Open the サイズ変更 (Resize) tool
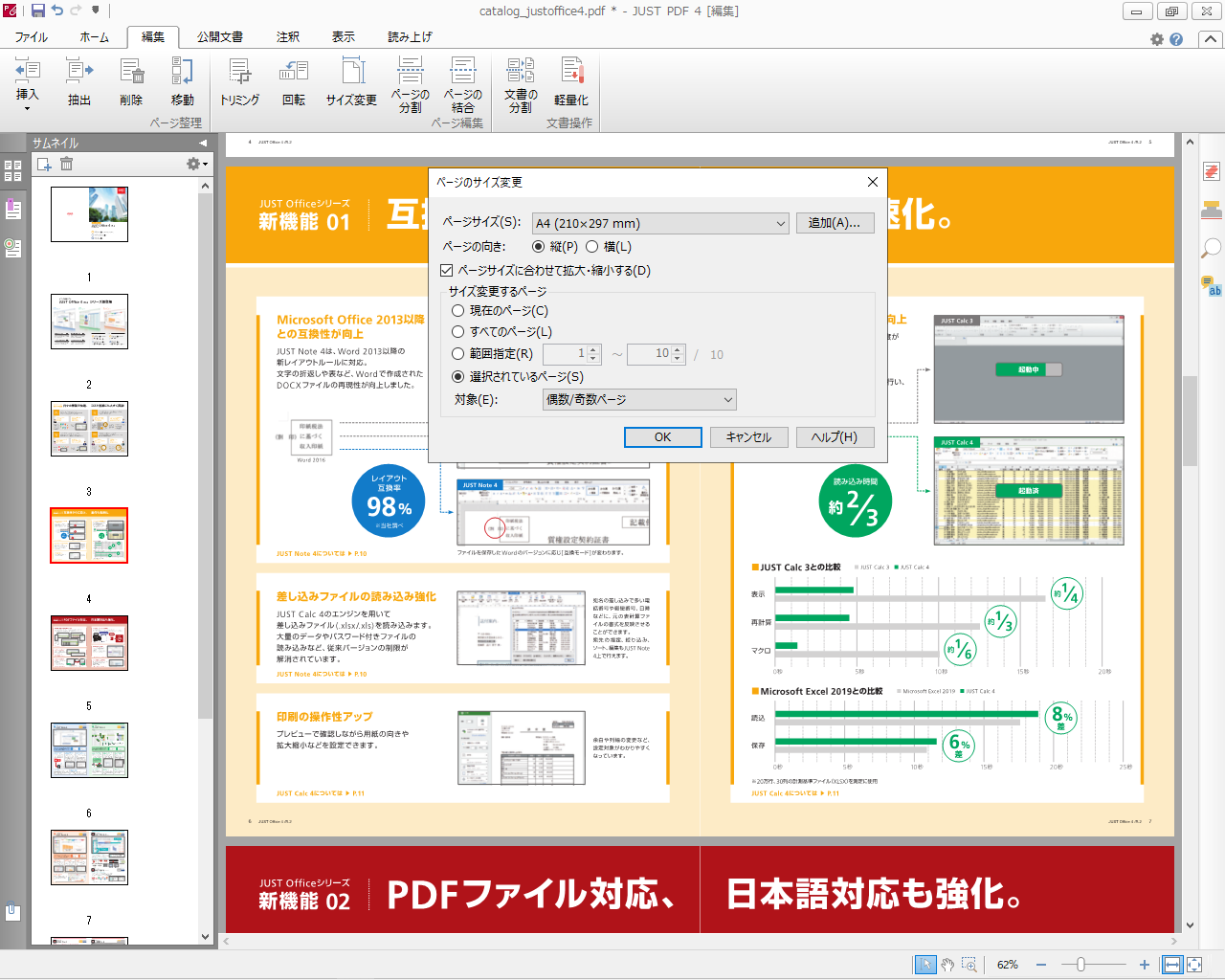 [x=351, y=82]
